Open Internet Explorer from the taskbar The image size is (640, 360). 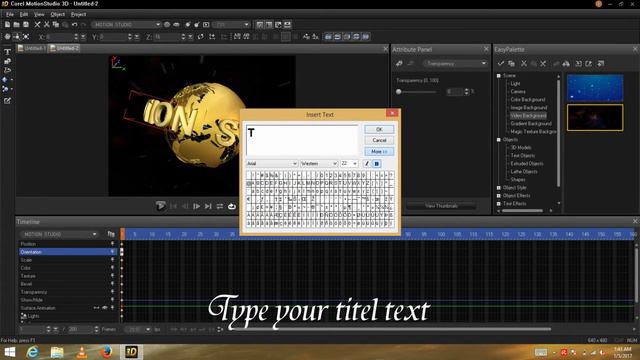pos(33,352)
